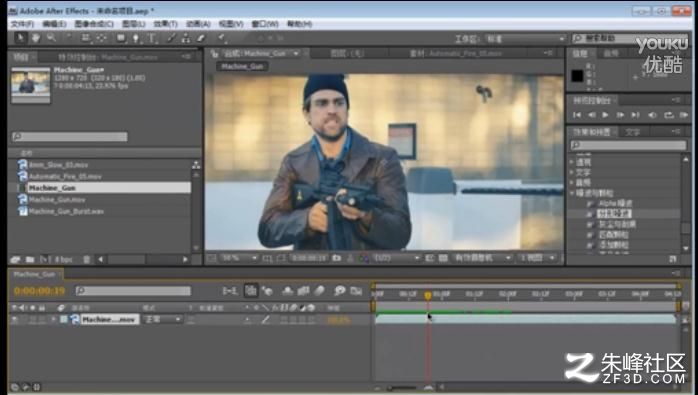Step to next frame in preview panel
Image resolution: width=698 pixels, height=395 pixels.
pos(620,115)
